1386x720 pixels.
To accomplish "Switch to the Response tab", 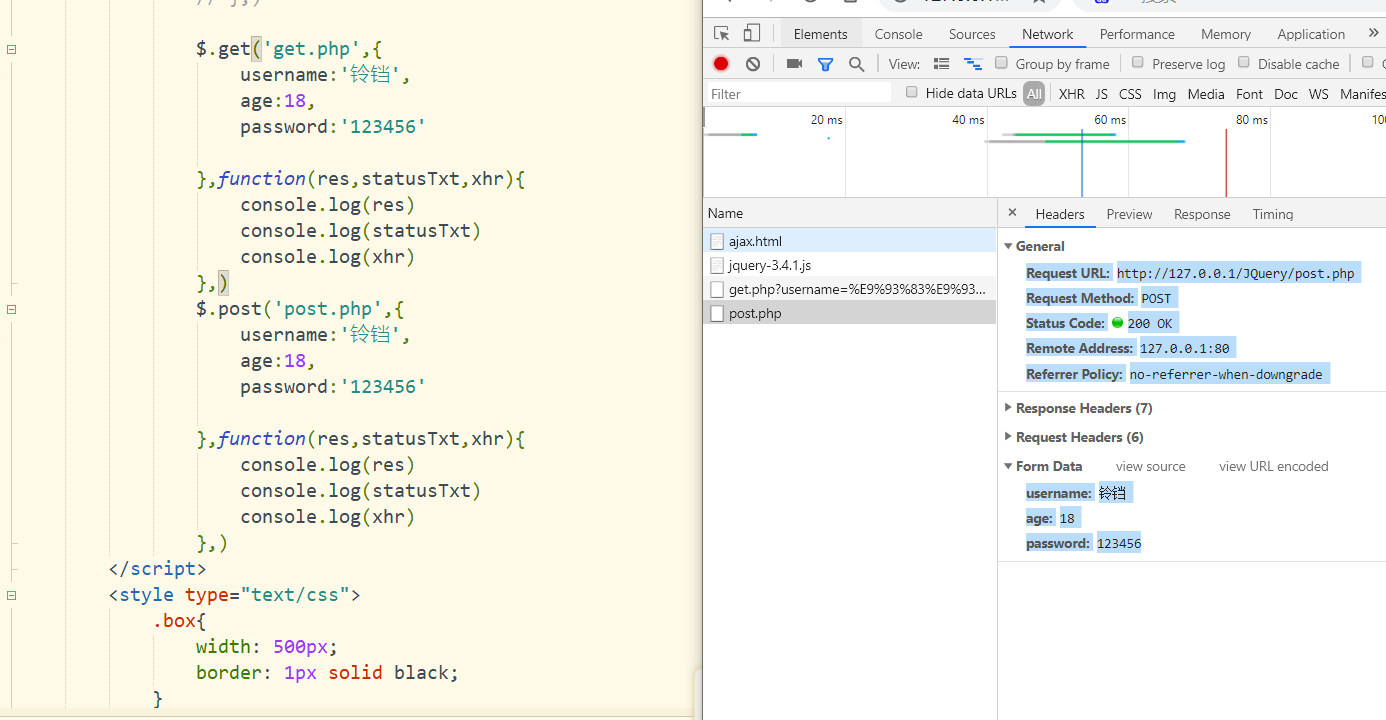I will coord(1202,214).
